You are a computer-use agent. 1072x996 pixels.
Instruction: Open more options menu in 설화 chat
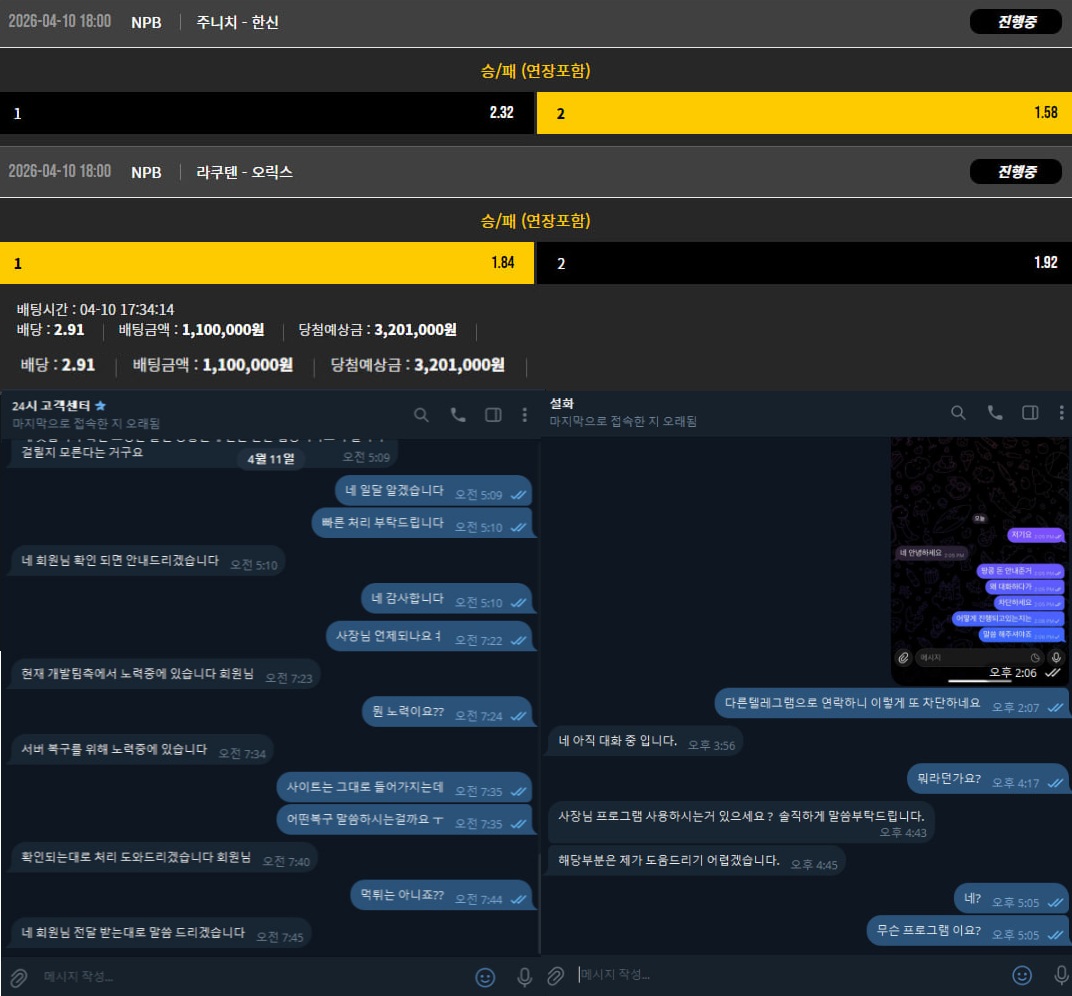click(x=1060, y=412)
